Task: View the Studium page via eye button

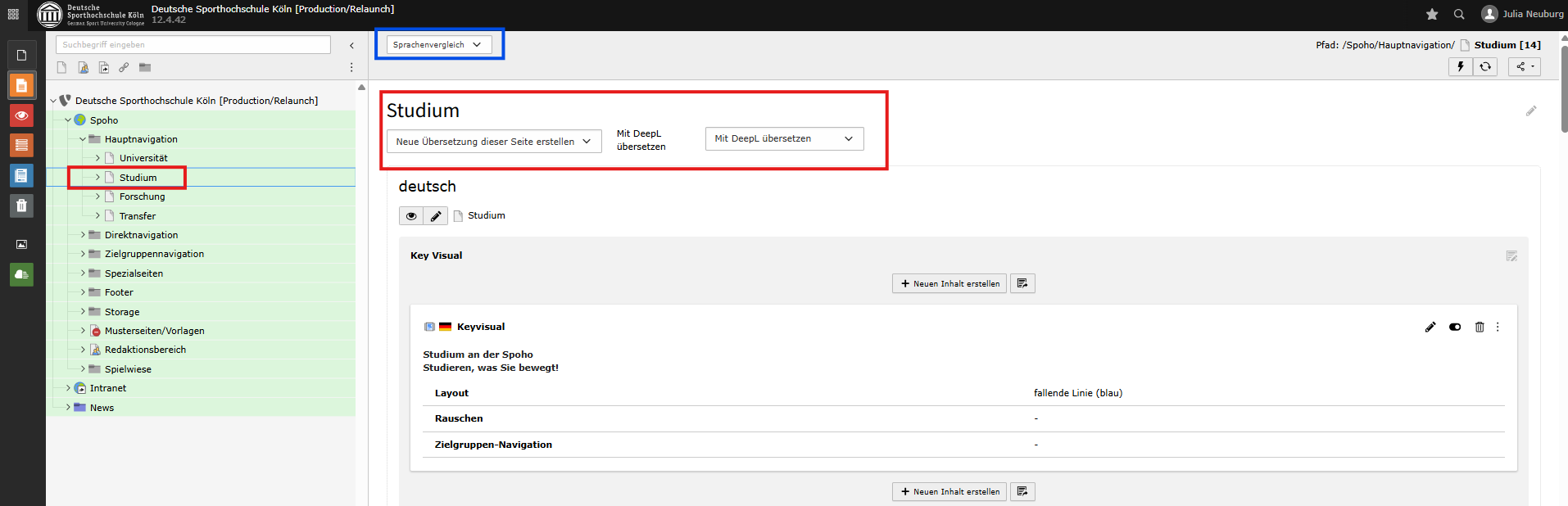Action: click(x=411, y=216)
